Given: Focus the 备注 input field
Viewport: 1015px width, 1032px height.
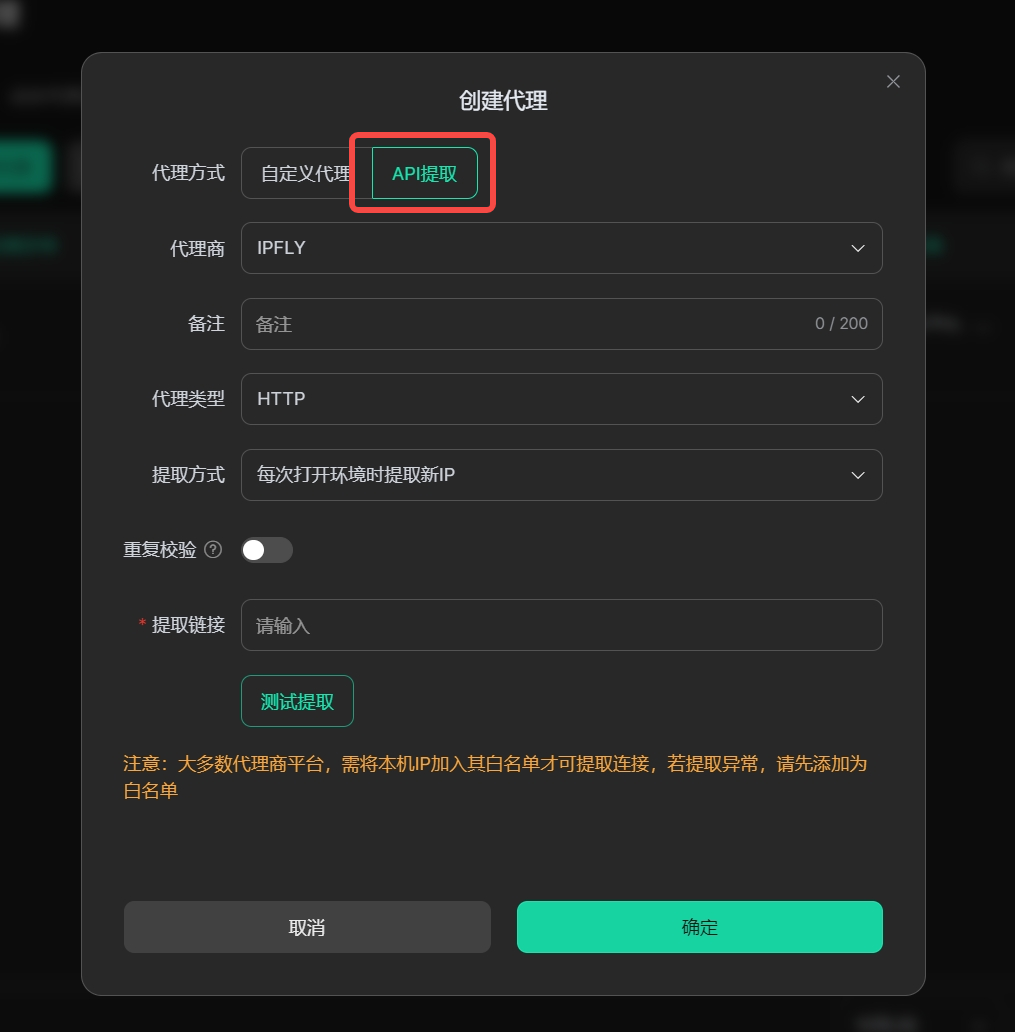Looking at the screenshot, I should tap(561, 324).
